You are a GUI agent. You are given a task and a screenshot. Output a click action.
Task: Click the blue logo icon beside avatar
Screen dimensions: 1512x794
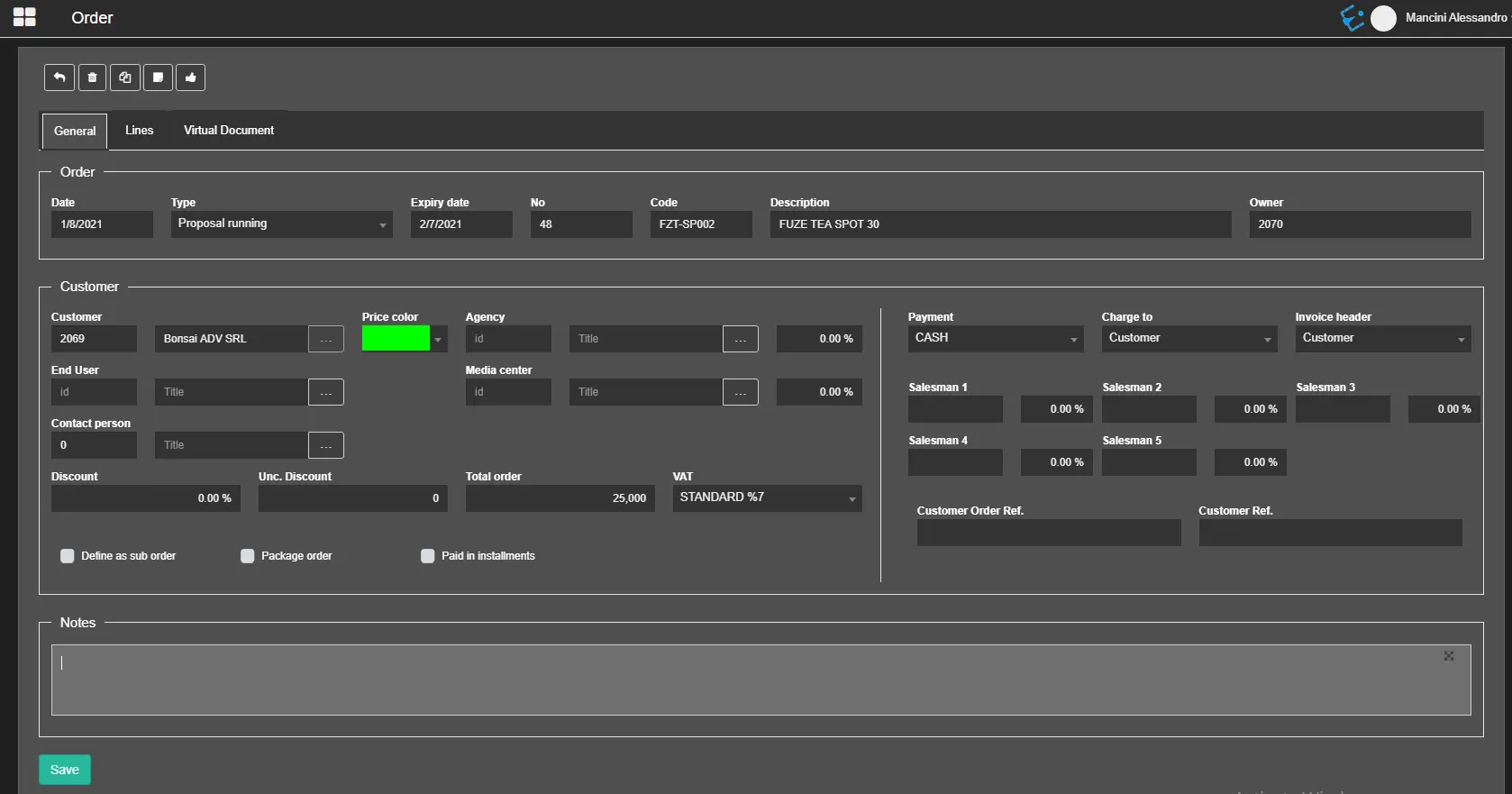point(1352,18)
